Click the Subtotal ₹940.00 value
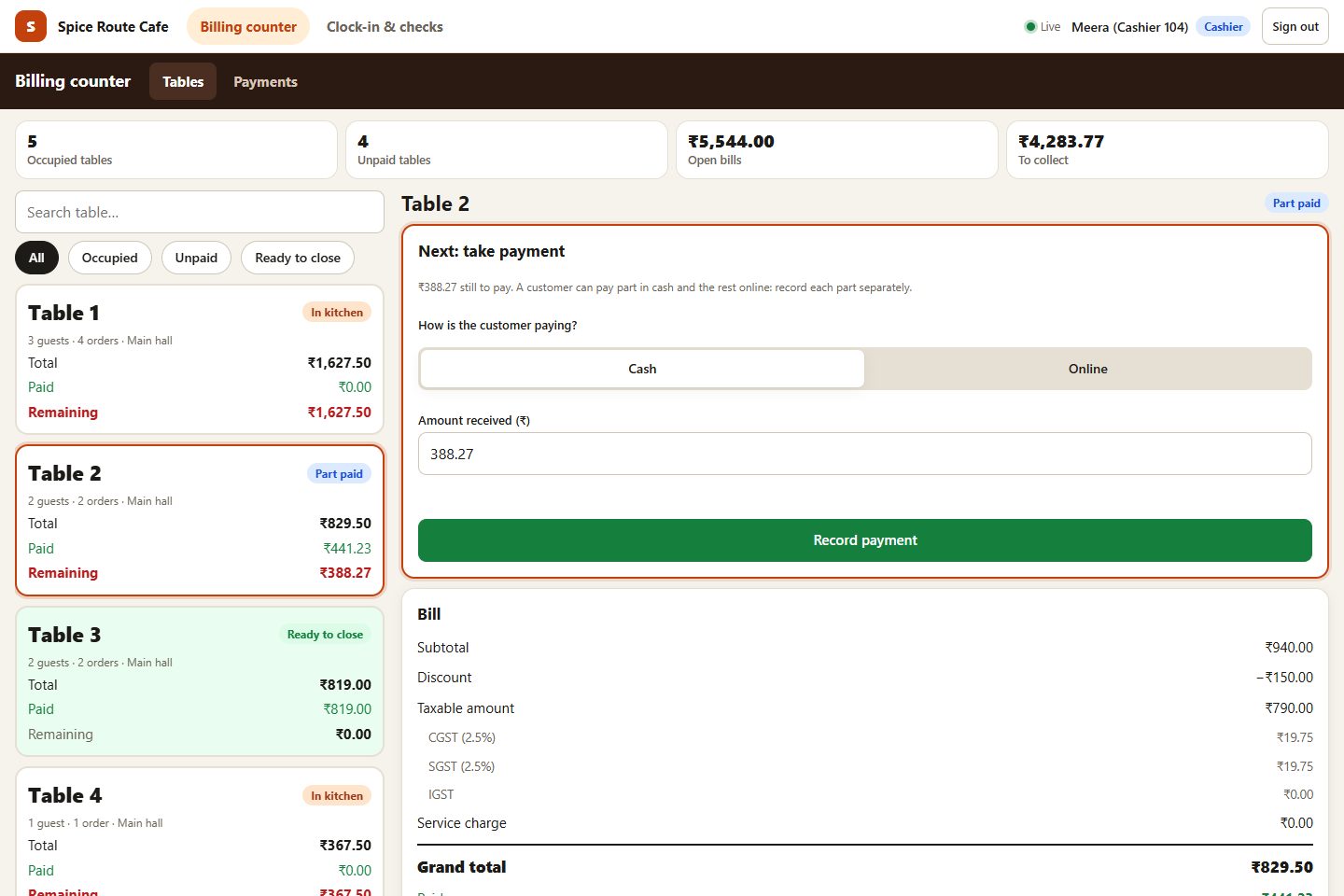The height and width of the screenshot is (896, 1344). [1289, 647]
